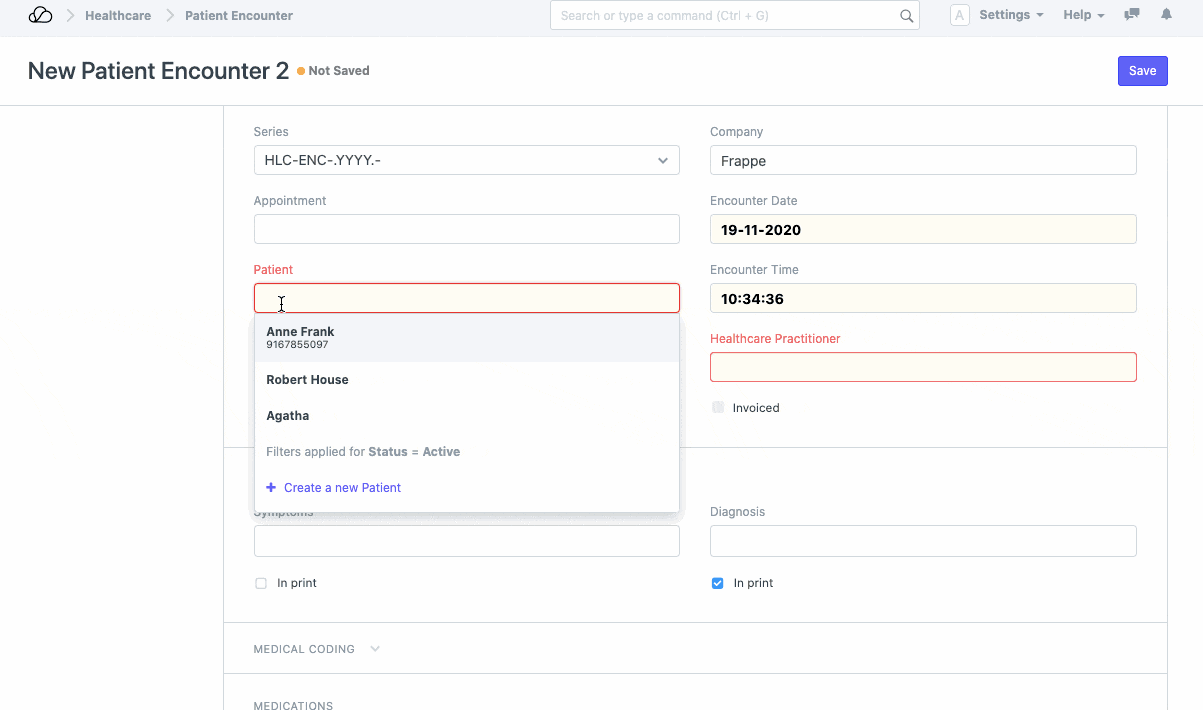Click the cloud home logo icon
This screenshot has height=710, width=1203.
[40, 15]
